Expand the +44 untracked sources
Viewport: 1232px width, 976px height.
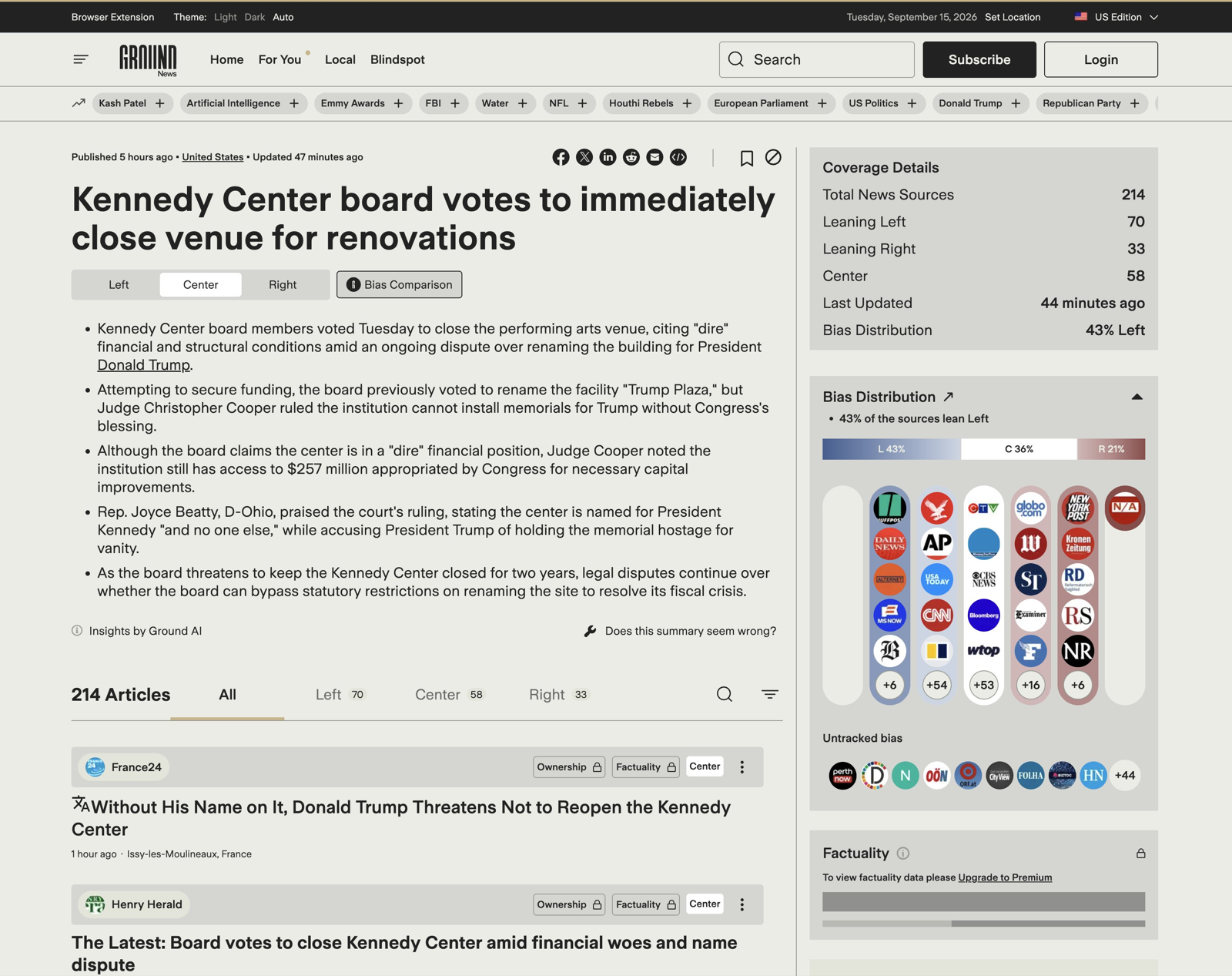pos(1125,776)
